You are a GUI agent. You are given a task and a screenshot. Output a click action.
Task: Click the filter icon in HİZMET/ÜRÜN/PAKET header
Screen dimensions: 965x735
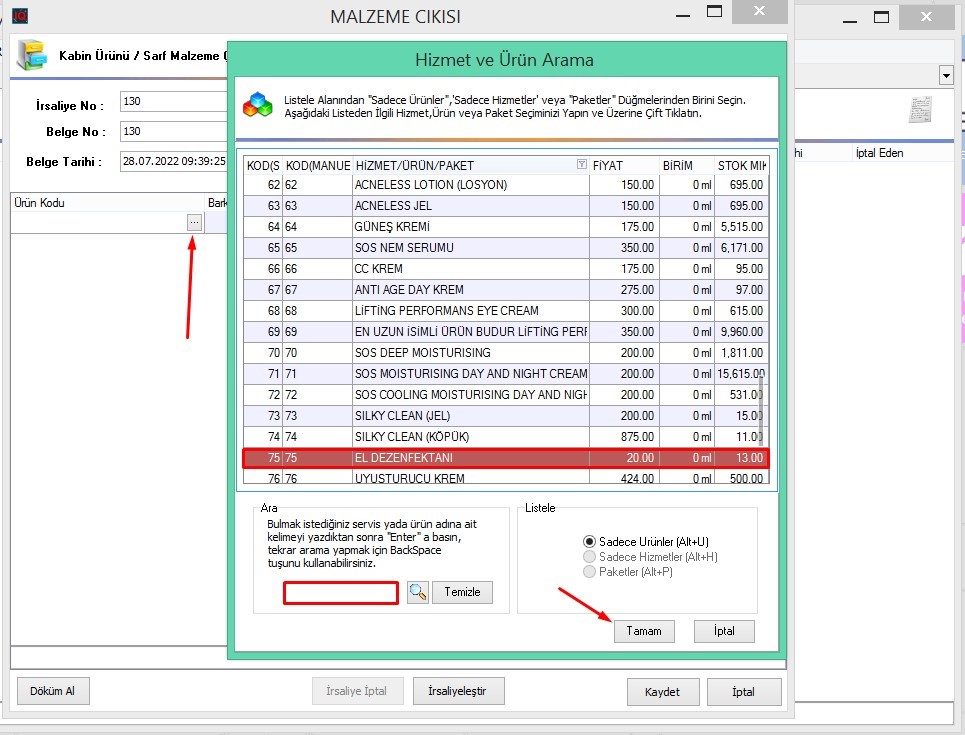point(582,165)
